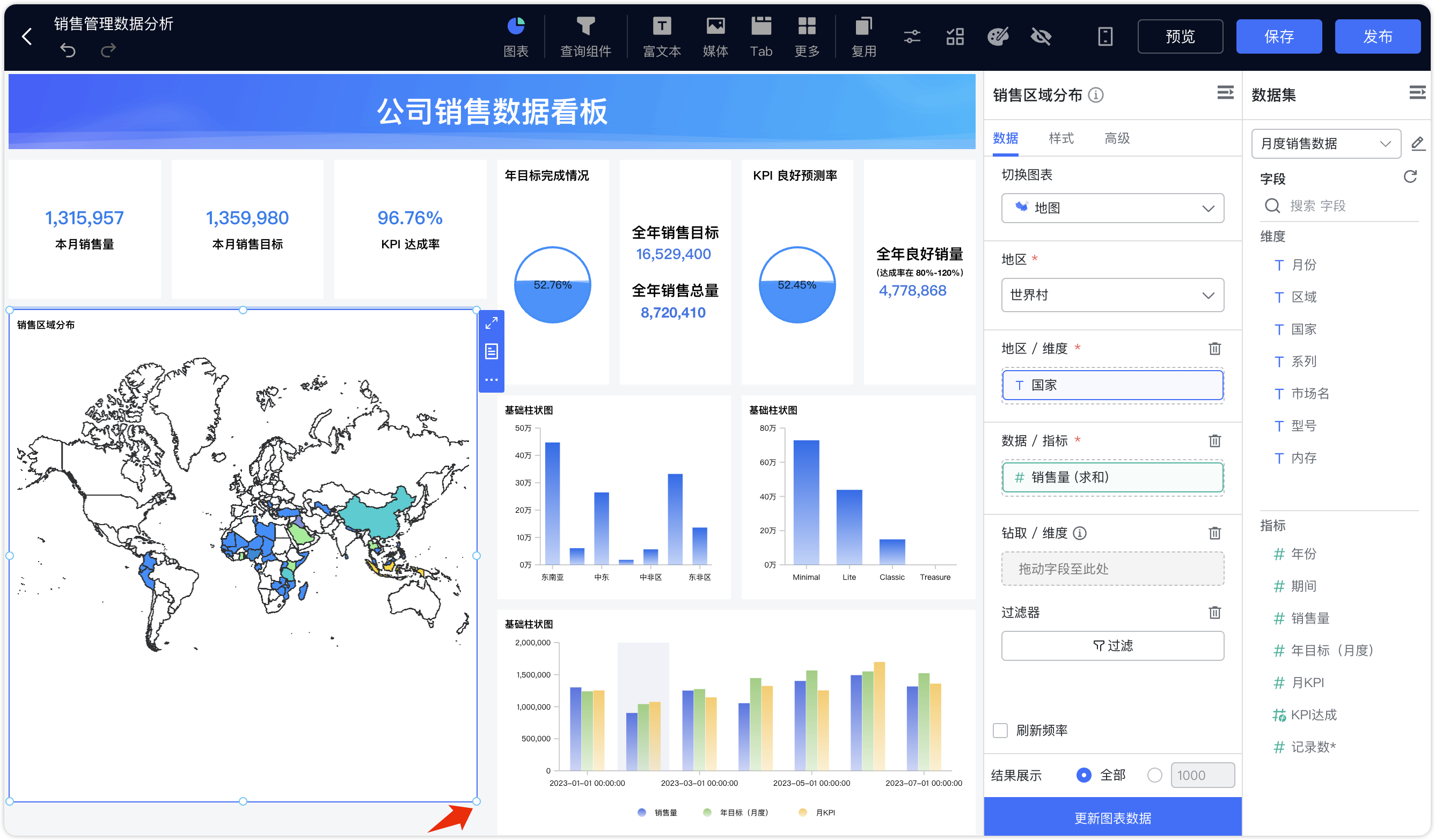Delete the 地区 / 维度 field
This screenshot has height=840, width=1435.
(1214, 348)
